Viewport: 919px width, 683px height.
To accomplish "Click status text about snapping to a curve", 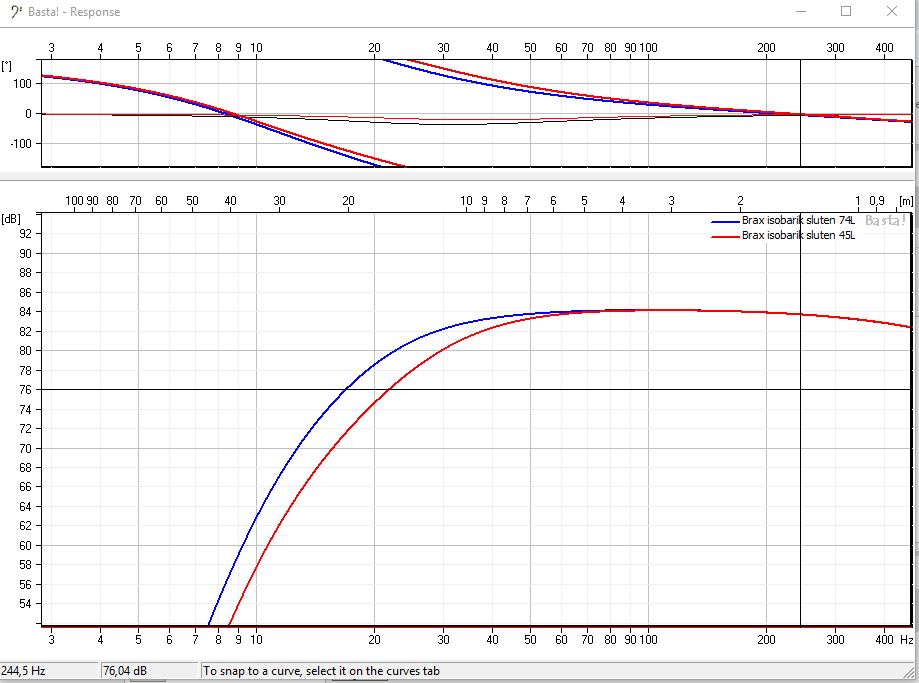I will point(321,671).
